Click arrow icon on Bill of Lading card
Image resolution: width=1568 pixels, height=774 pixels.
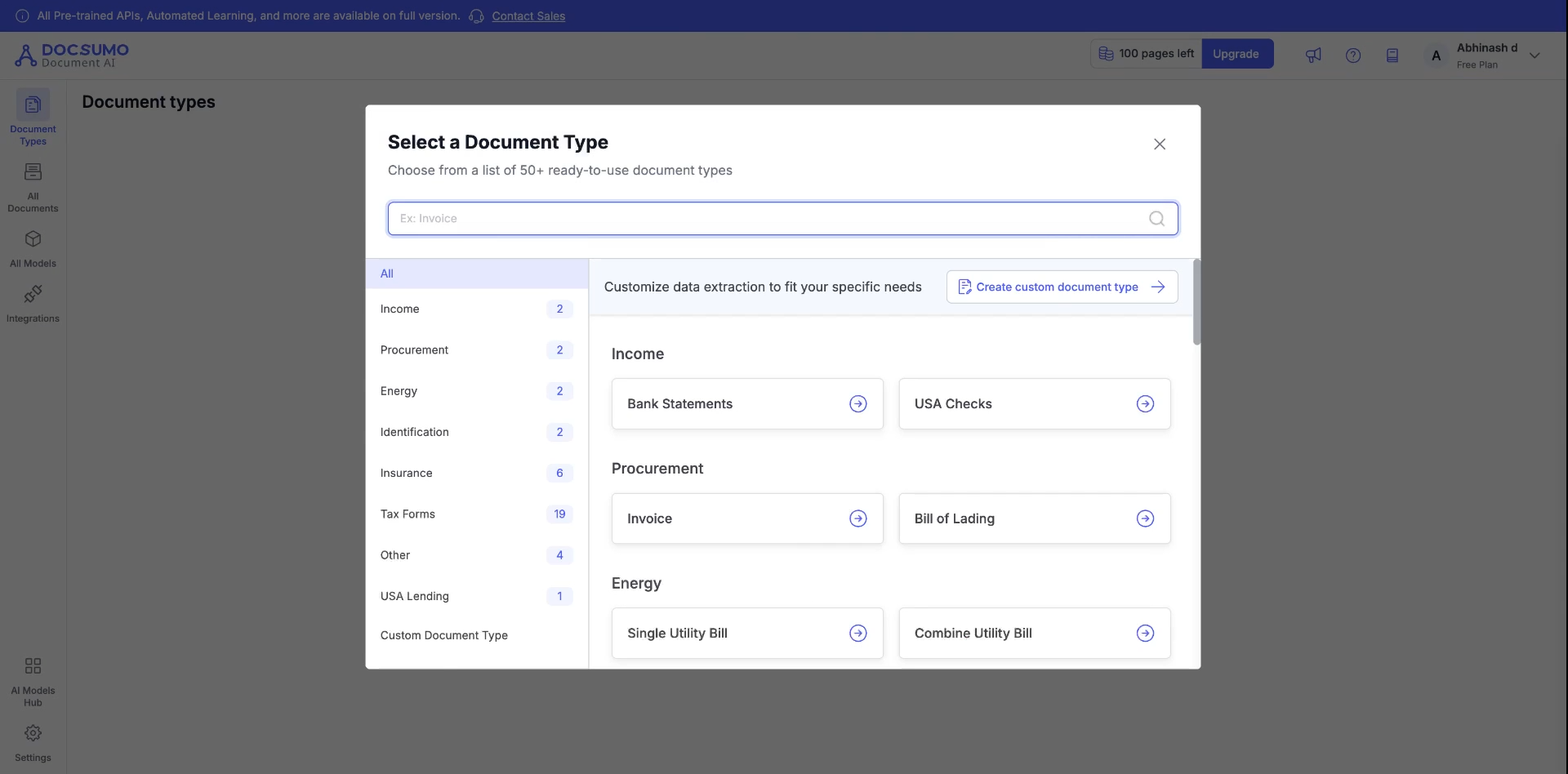(1145, 518)
